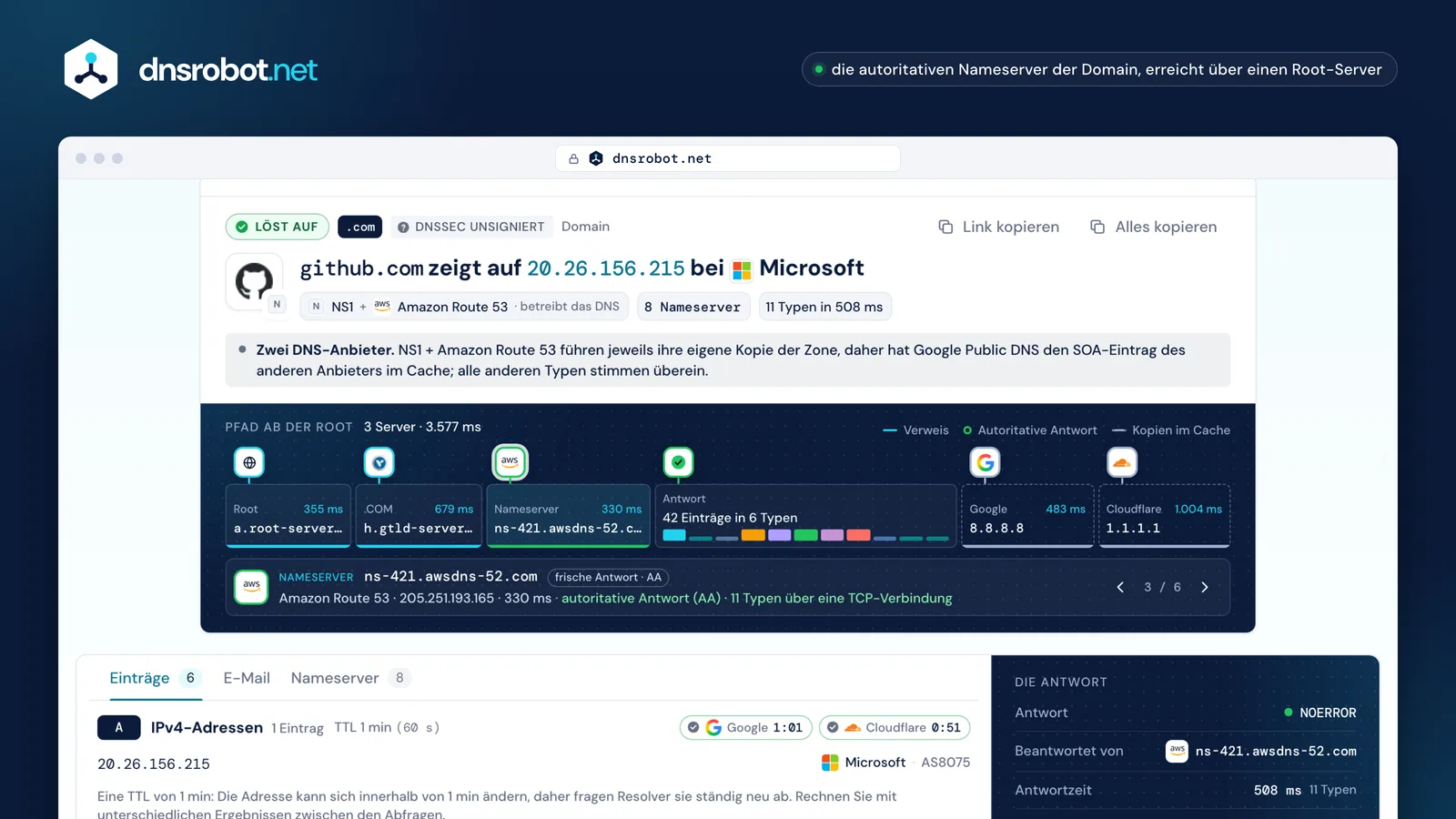Select the Root server globe icon
This screenshot has width=1456, height=819.
pos(249,462)
